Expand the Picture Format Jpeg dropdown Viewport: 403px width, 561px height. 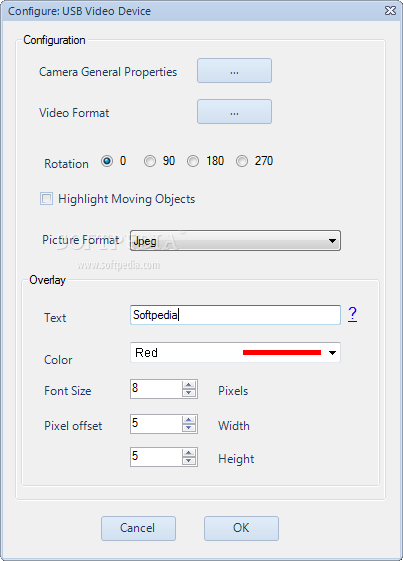pyautogui.click(x=235, y=241)
